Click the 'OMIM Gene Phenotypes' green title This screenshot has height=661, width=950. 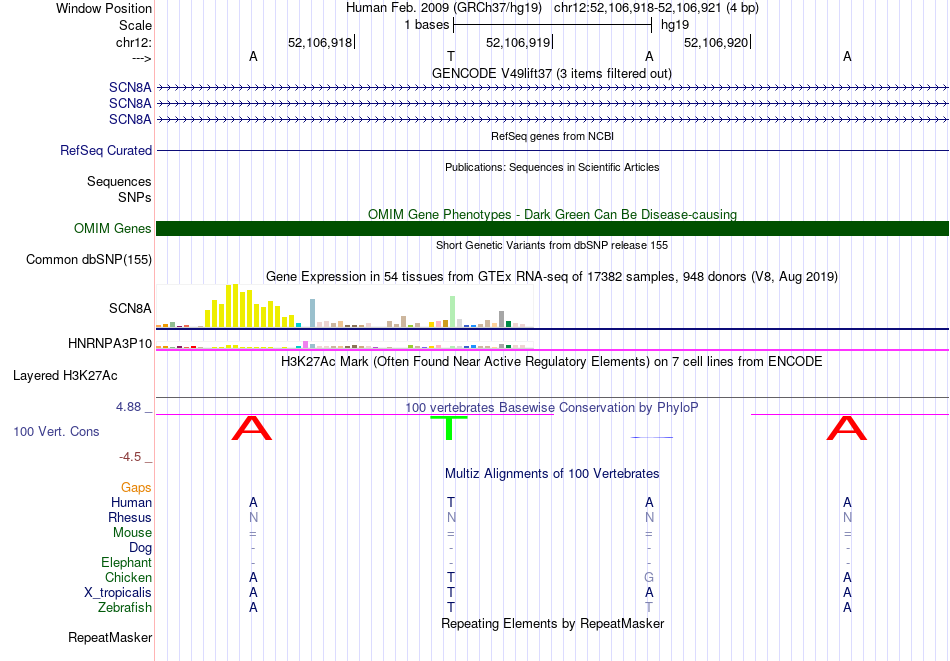point(553,214)
